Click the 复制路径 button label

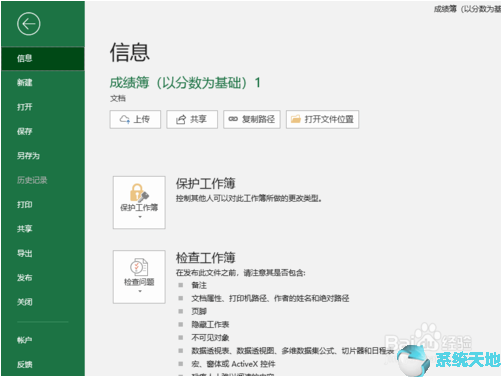click(258, 119)
